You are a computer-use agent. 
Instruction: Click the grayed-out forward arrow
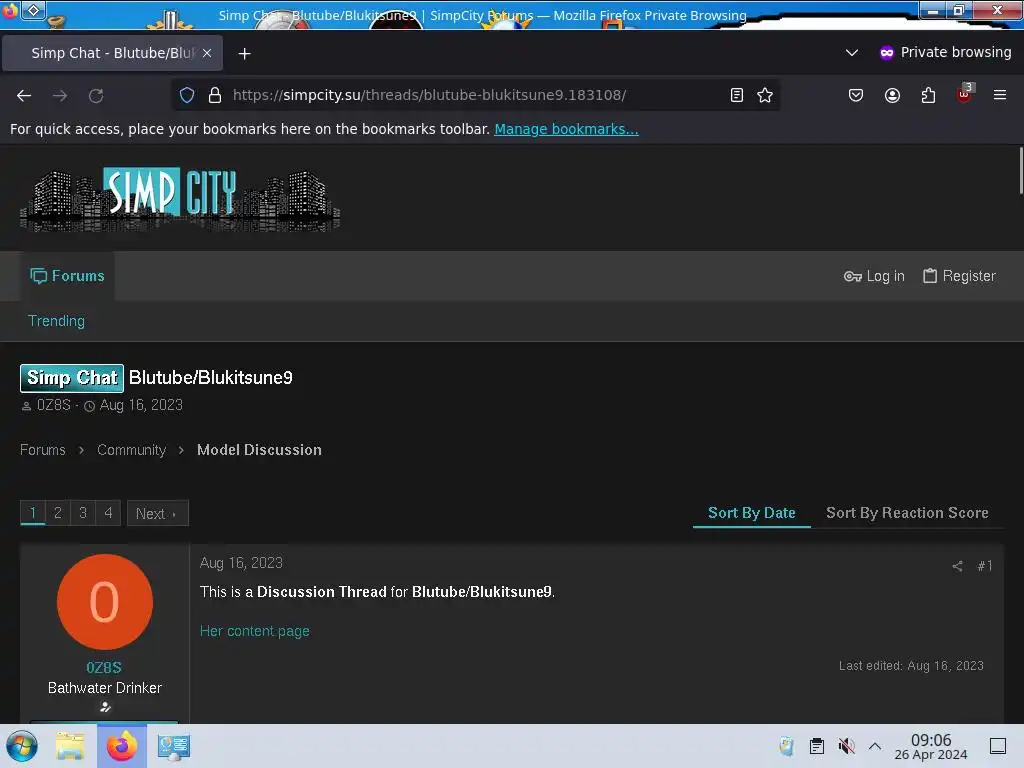point(60,95)
